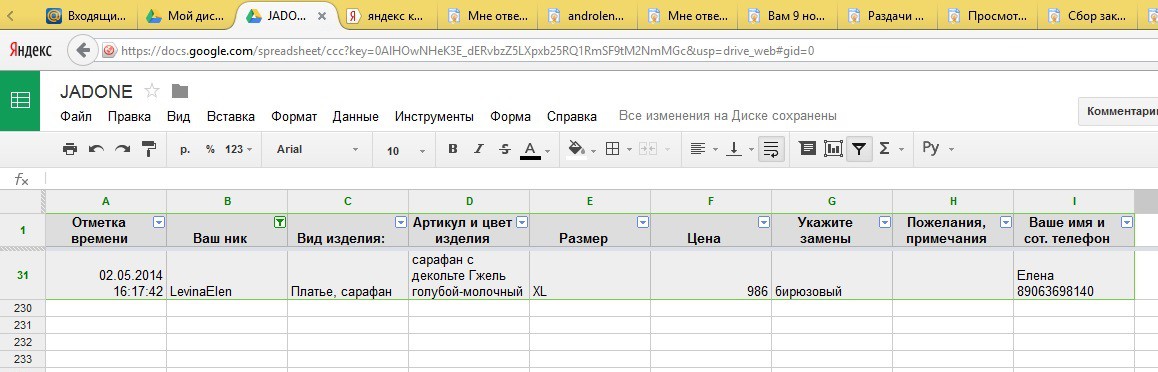Viewport: 1158px width, 372px height.
Task: Open the font size 10 dropdown
Action: point(406,150)
